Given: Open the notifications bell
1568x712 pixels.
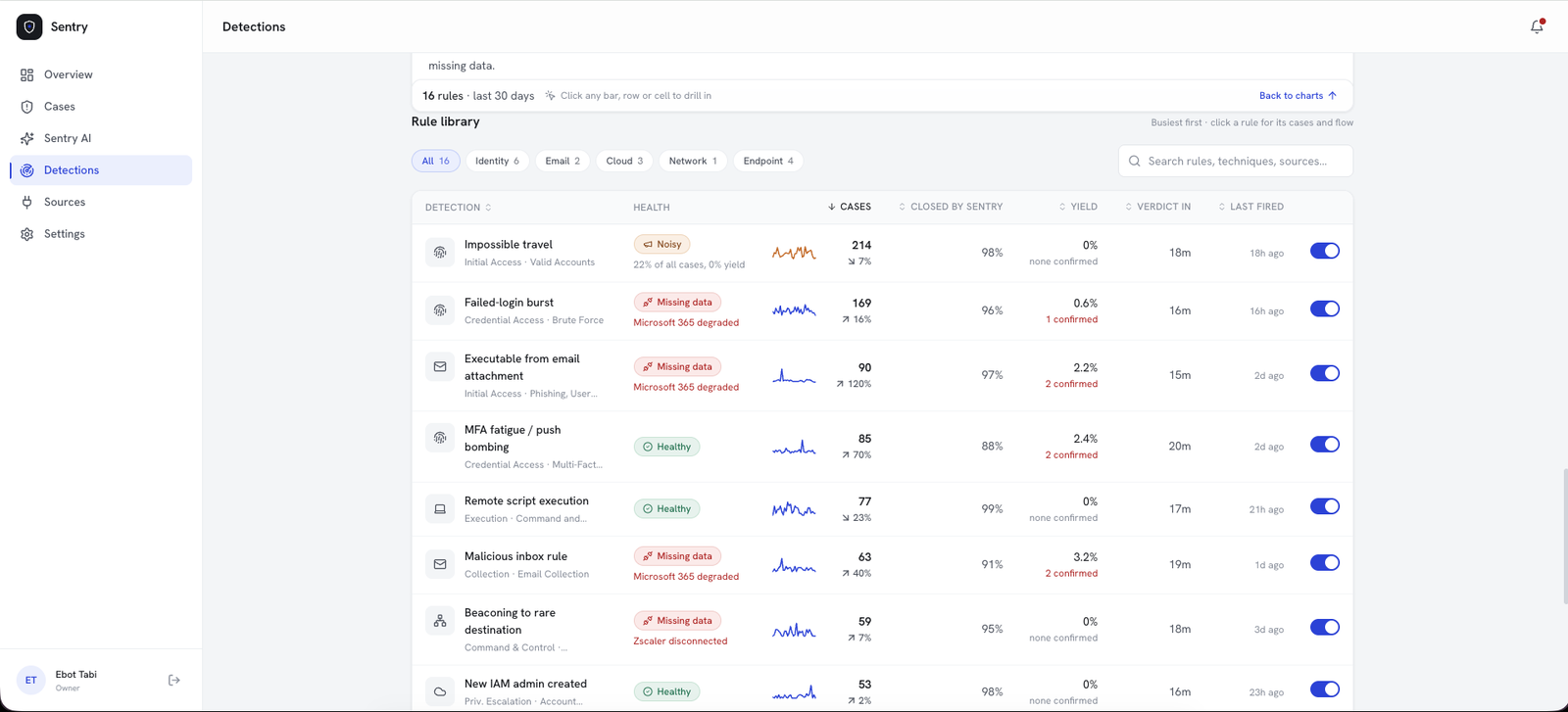Looking at the screenshot, I should coord(1537,26).
